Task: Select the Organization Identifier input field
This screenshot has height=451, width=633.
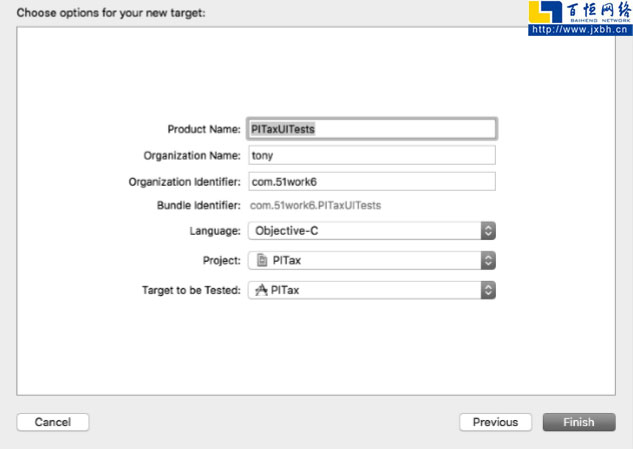Action: click(371, 181)
